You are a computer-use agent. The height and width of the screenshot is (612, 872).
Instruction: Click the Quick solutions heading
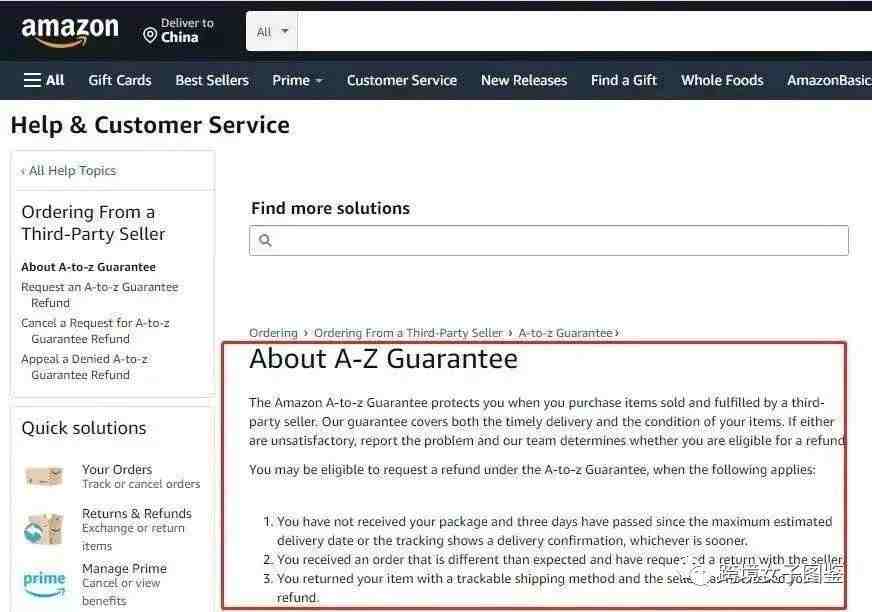84,428
